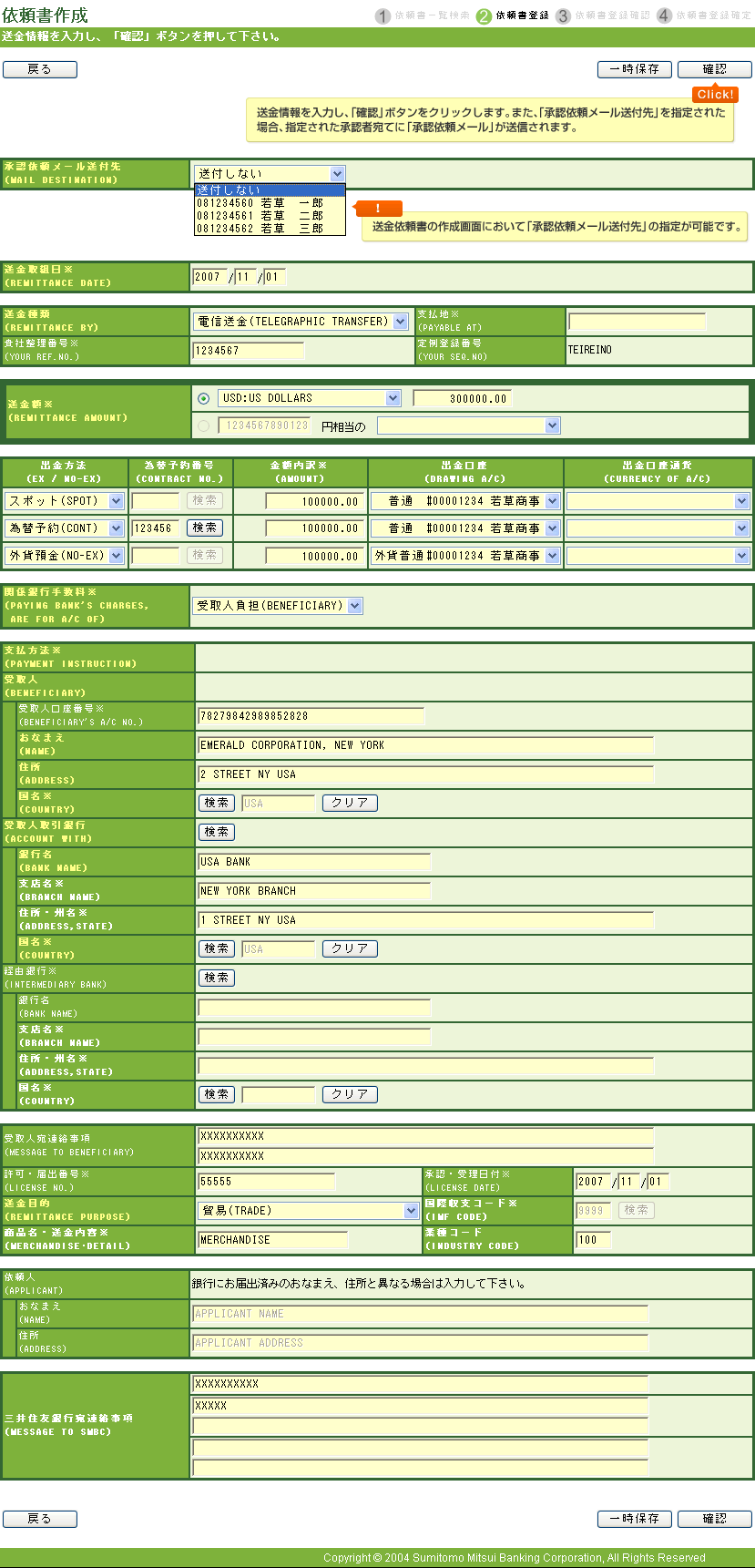Screen dimensions: 755x1568
Task: Click the remittance date year field 2007
Action: [x=209, y=277]
